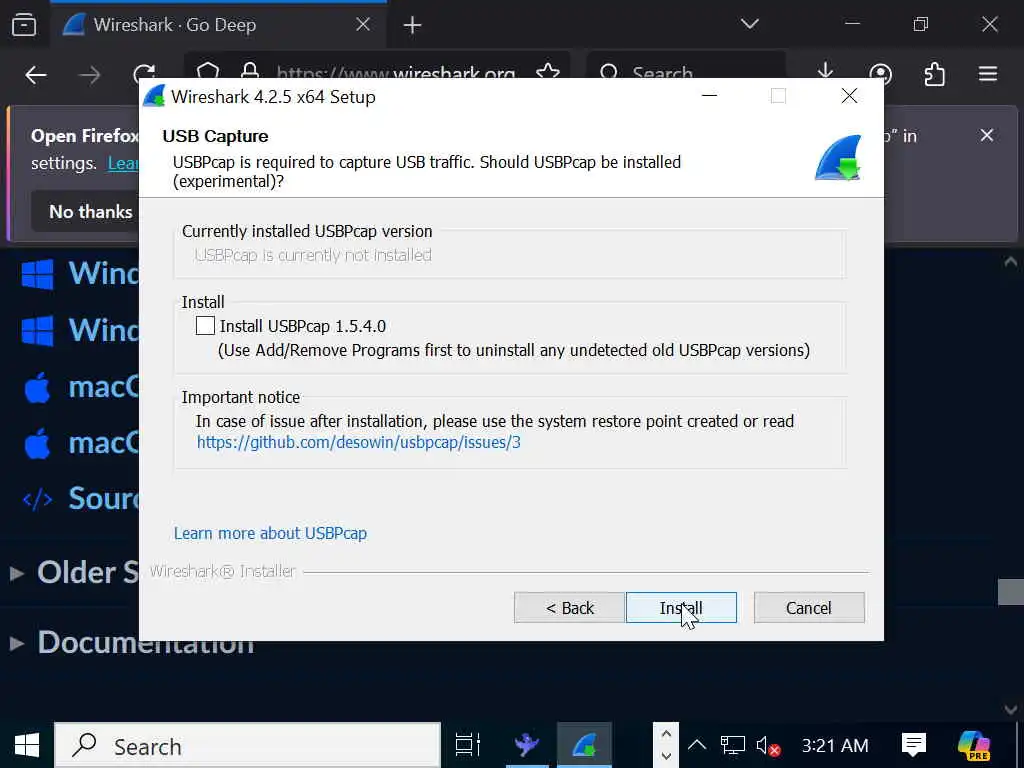Viewport: 1024px width, 768px height.
Task: Click No thanks in Firefox banner
Action: tap(91, 212)
